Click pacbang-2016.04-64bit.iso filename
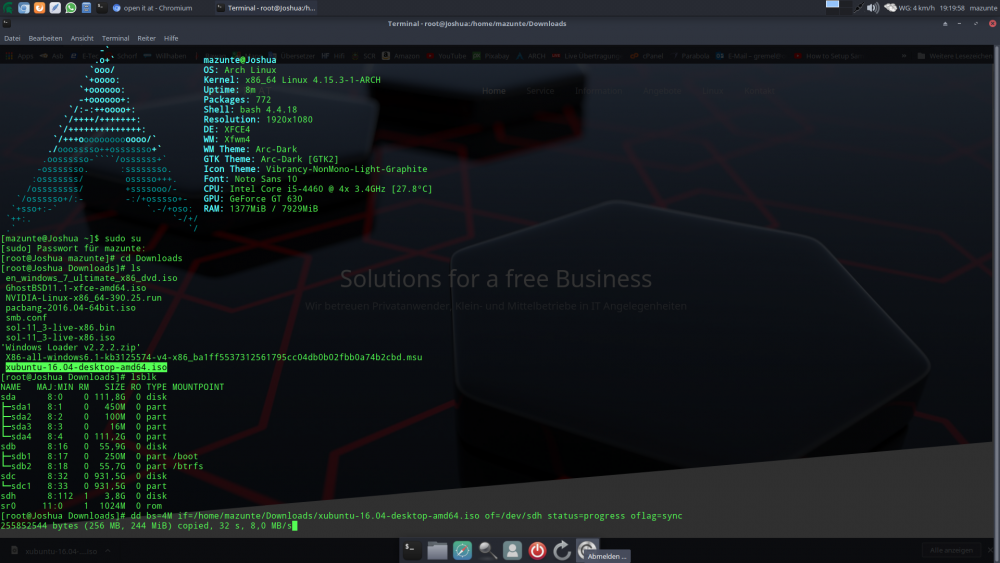The height and width of the screenshot is (563, 1000). (x=70, y=308)
